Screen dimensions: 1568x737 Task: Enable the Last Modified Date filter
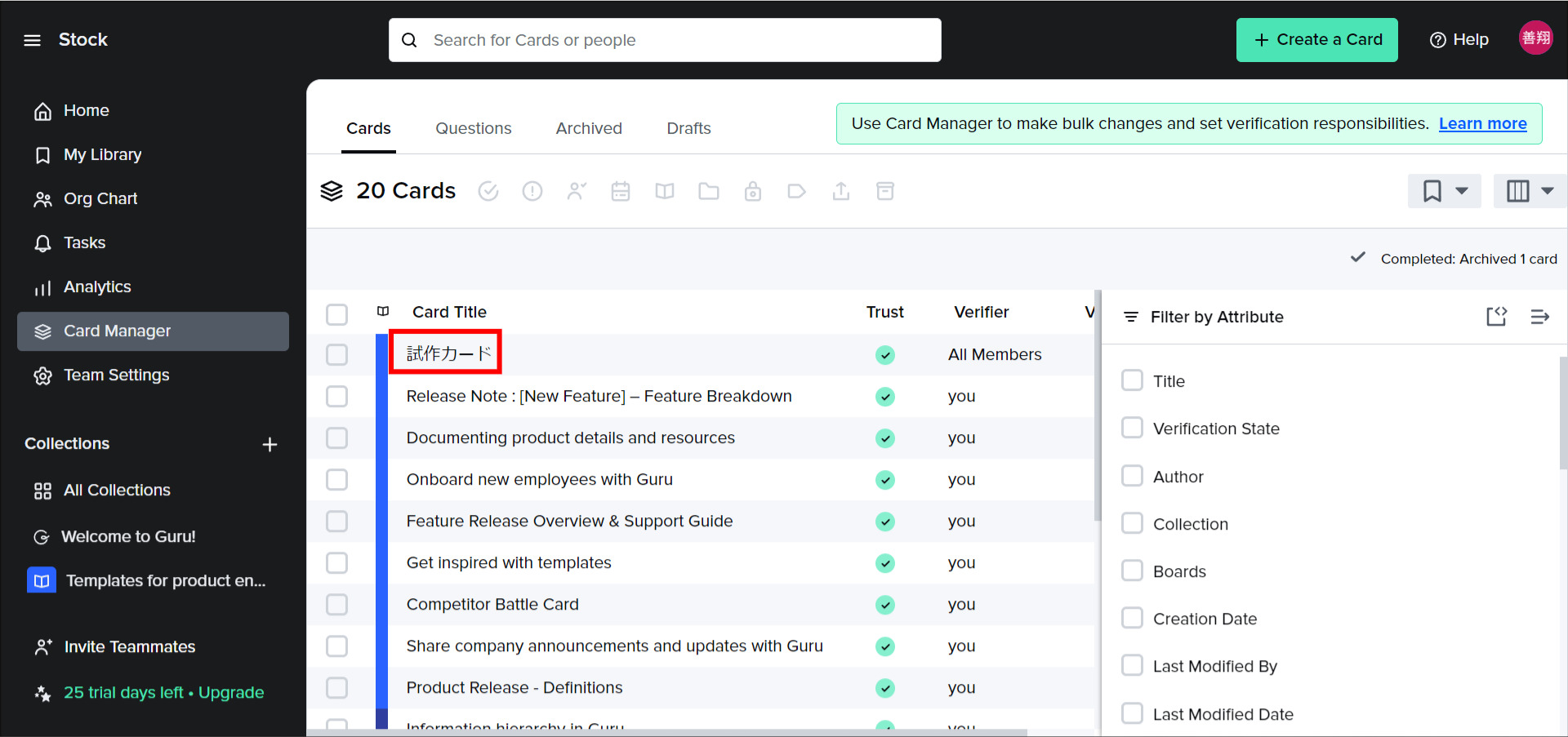(1132, 713)
